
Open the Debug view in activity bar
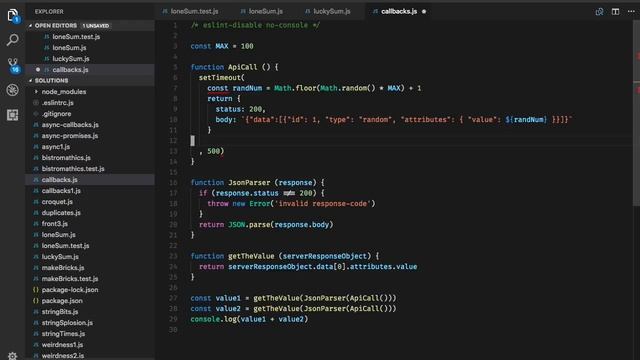pos(13,90)
